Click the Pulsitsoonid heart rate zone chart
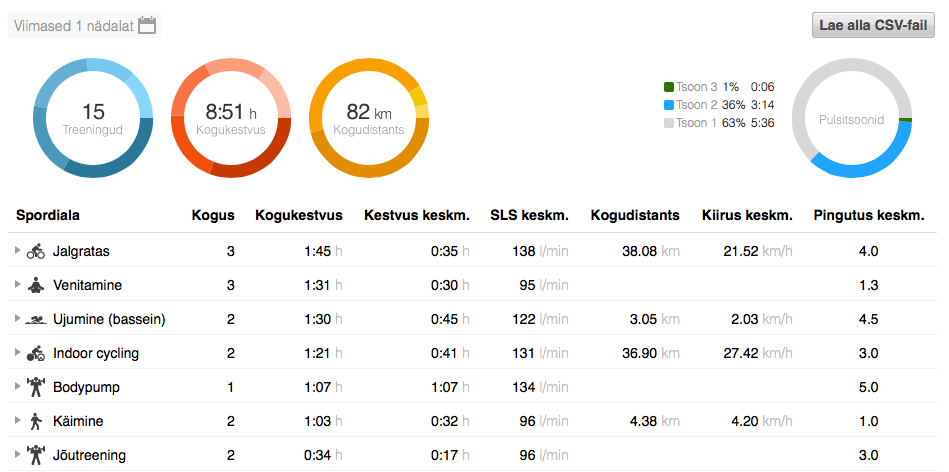The width and height of the screenshot is (949, 472). [852, 118]
